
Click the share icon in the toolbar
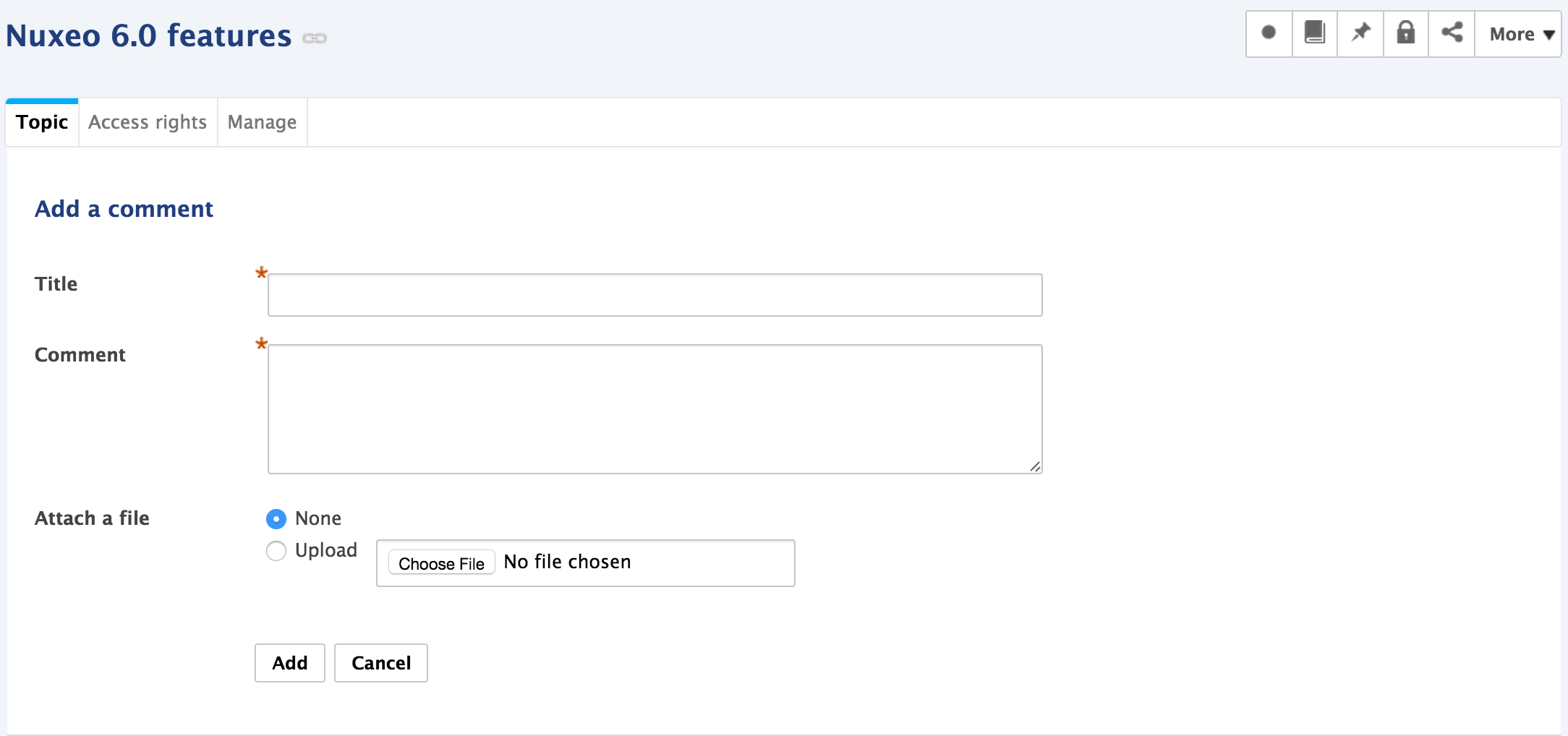(1452, 33)
